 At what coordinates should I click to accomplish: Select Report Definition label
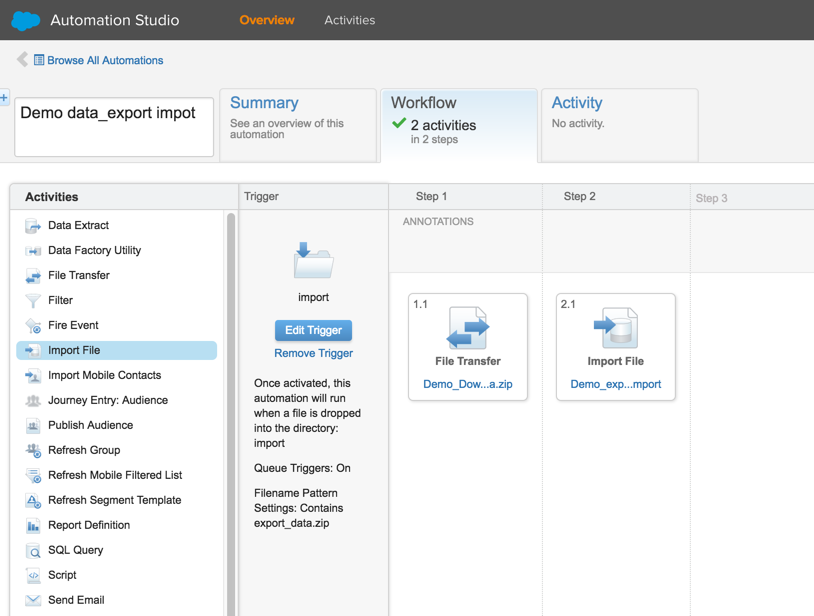click(x=89, y=525)
